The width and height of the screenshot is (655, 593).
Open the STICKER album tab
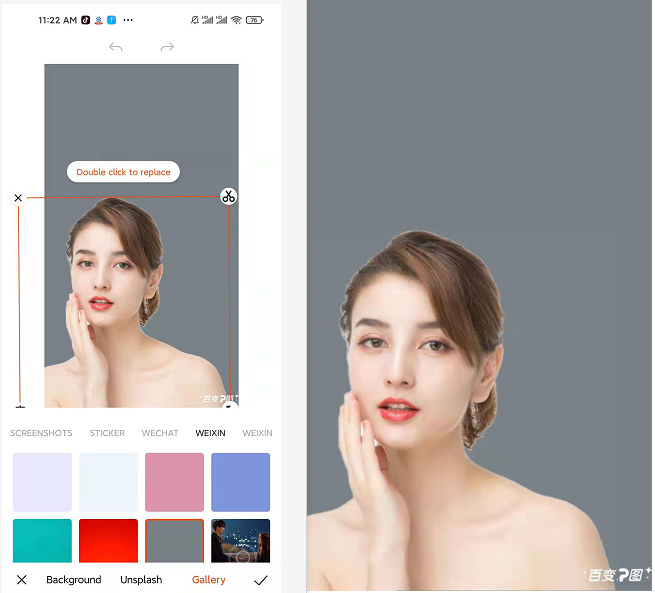coord(107,433)
